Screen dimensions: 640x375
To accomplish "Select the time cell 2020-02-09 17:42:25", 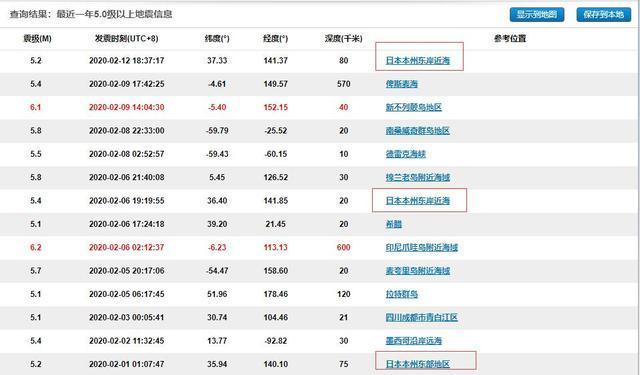I will 127,84.
